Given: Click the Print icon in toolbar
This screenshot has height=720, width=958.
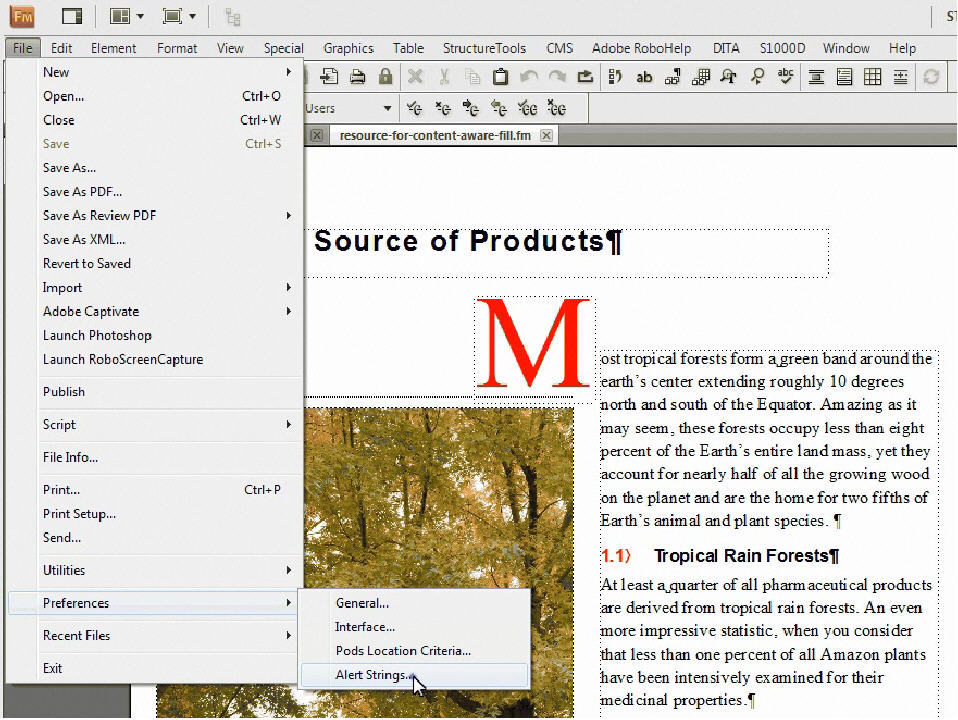Looking at the screenshot, I should [x=357, y=77].
